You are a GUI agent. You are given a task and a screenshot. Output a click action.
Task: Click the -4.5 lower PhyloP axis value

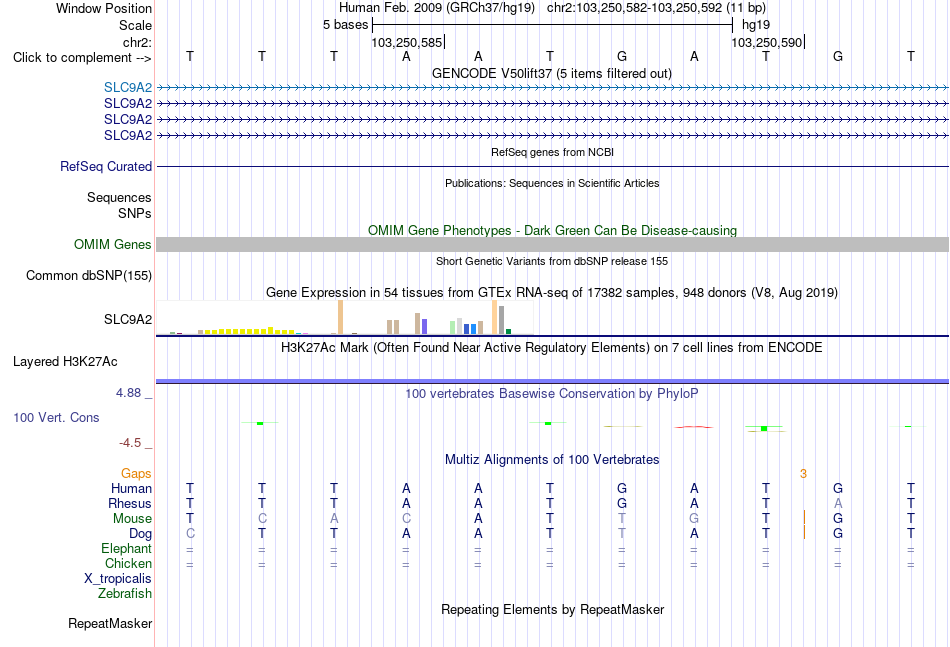coord(130,443)
